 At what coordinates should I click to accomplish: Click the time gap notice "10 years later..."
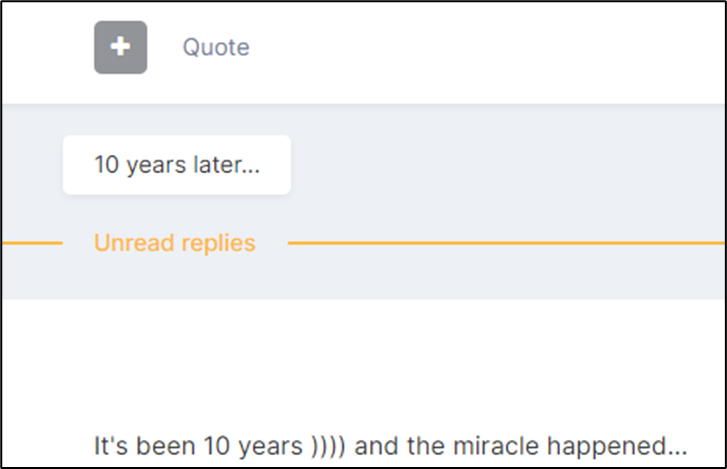[177, 165]
